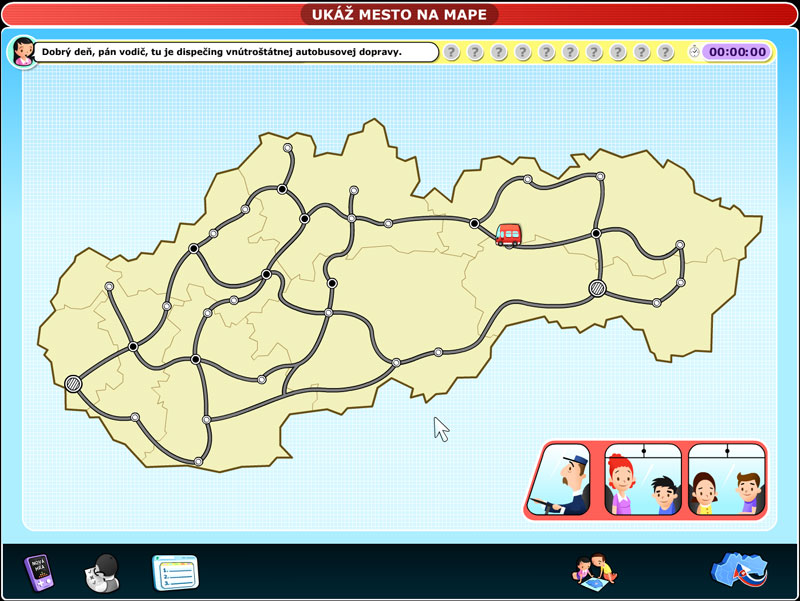Select the last question mark score slot
This screenshot has height=601, width=800.
click(666, 52)
